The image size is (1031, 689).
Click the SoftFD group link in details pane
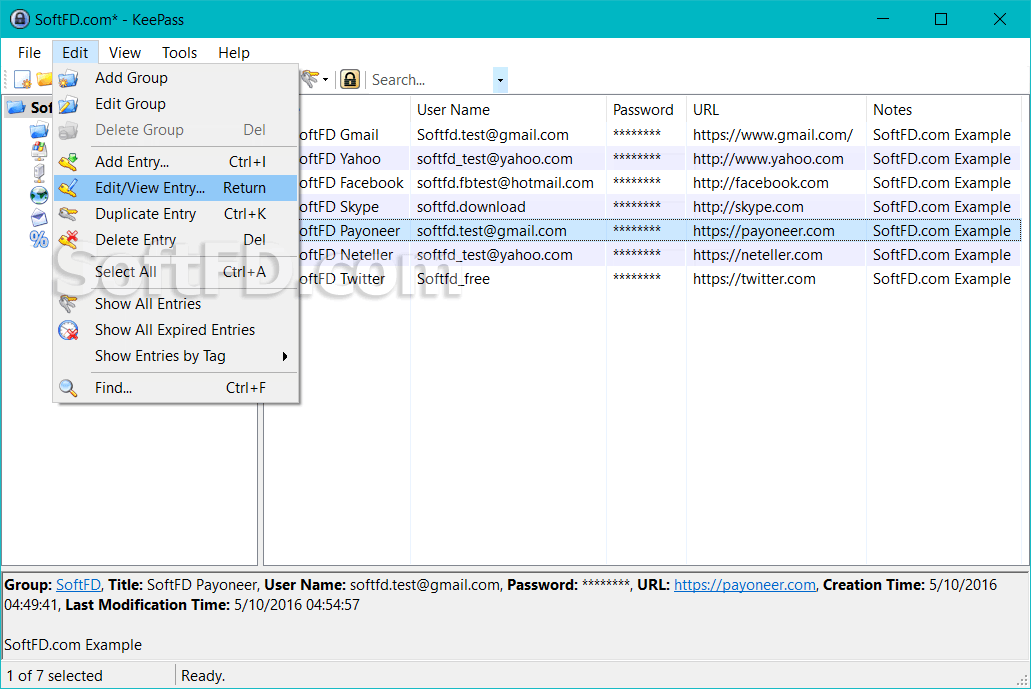tap(78, 584)
